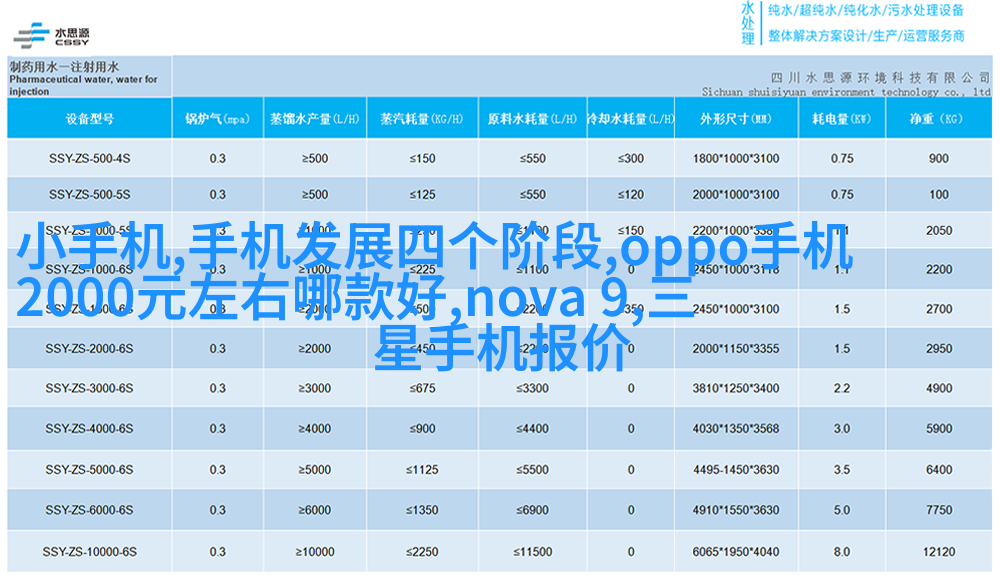Click the net weight value 2950
This screenshot has height=581, width=1000.
[939, 349]
